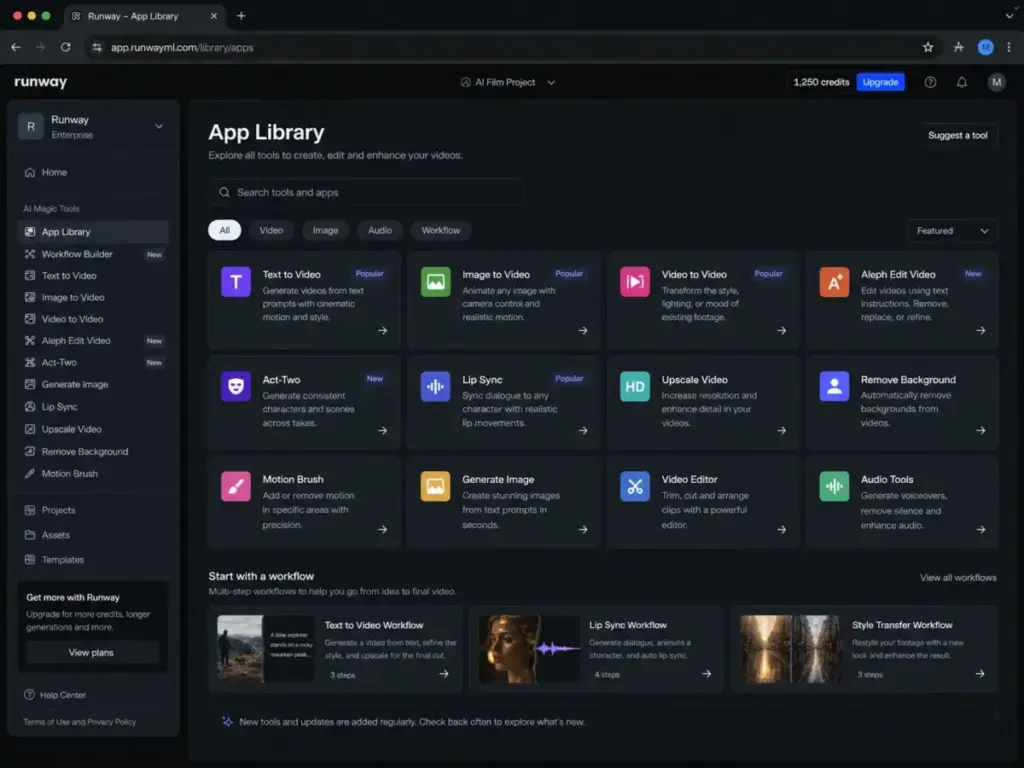Expand the AI Film Project dropdown
The height and width of the screenshot is (768, 1024).
(x=507, y=82)
